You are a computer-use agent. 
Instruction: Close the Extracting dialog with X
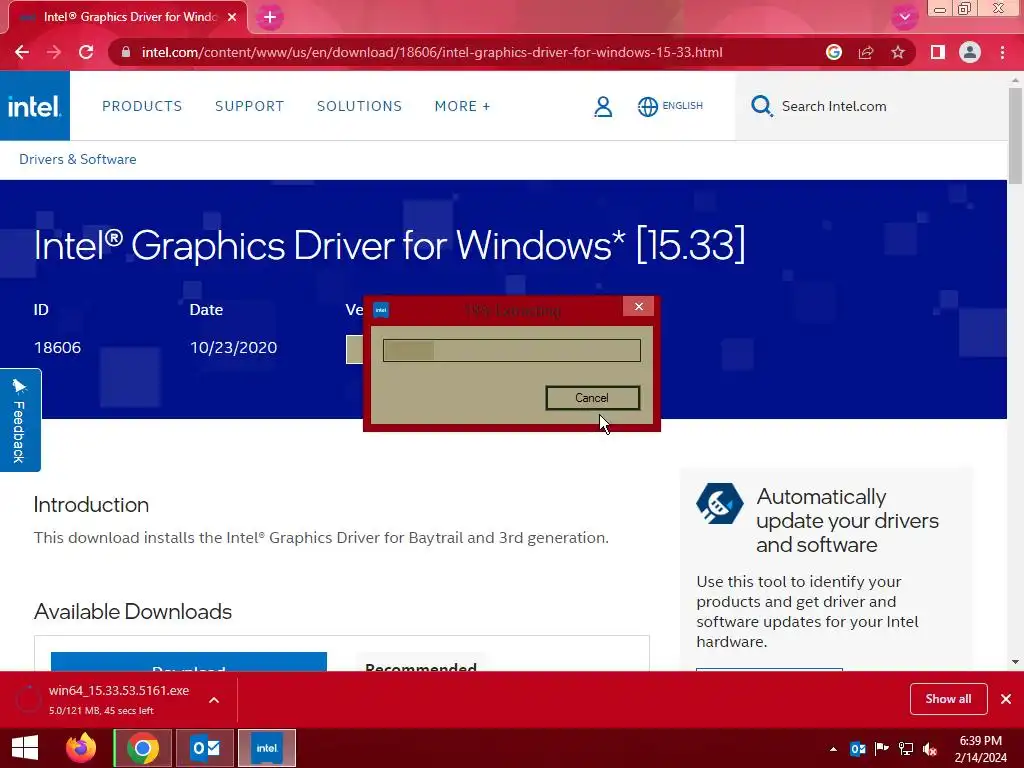(638, 306)
